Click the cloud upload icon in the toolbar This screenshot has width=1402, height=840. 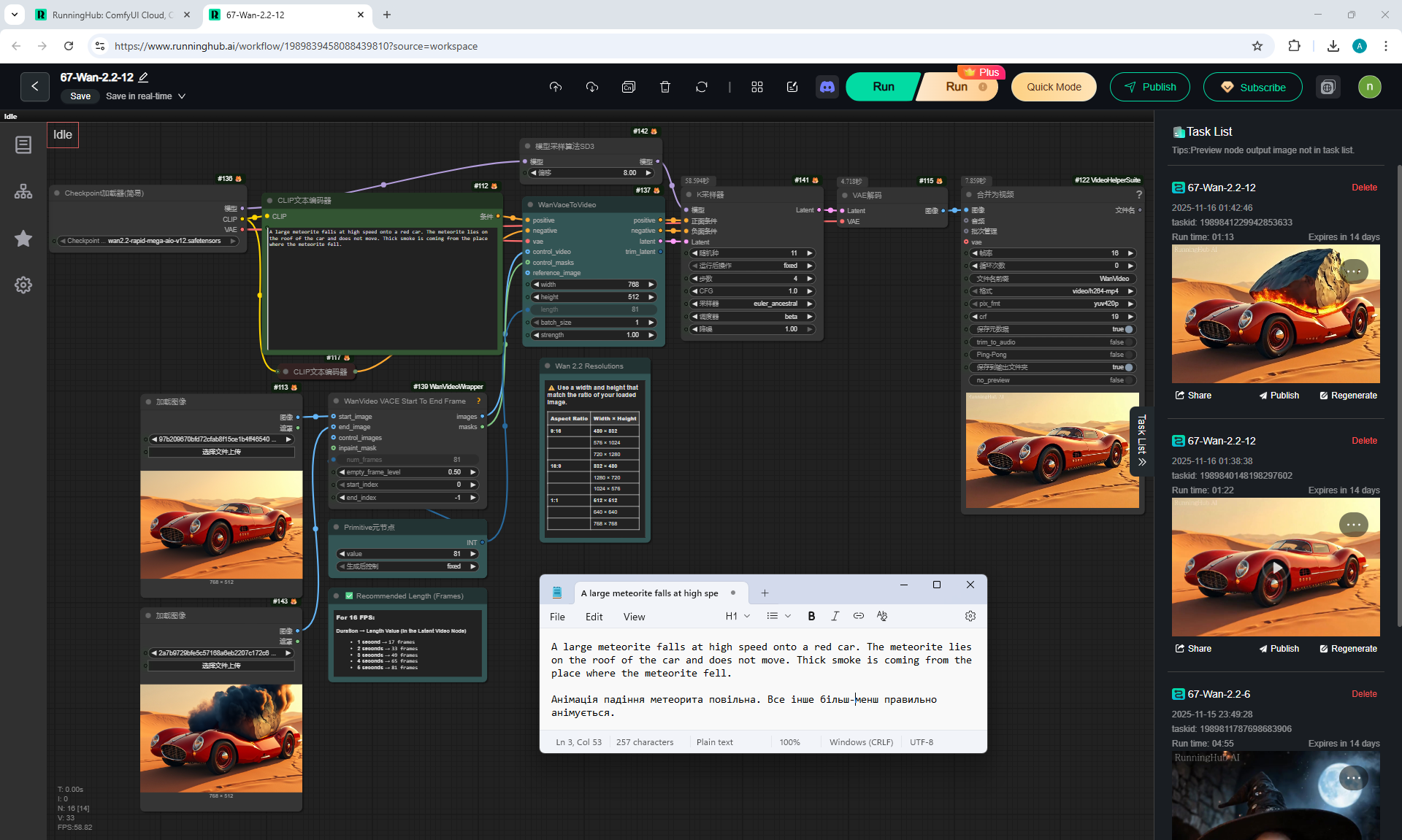coord(556,87)
